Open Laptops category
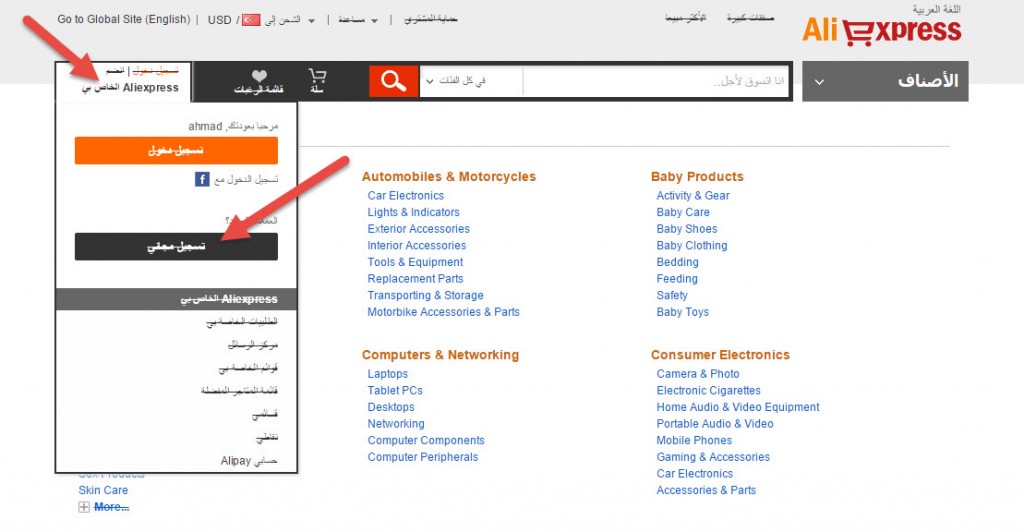 (x=387, y=374)
